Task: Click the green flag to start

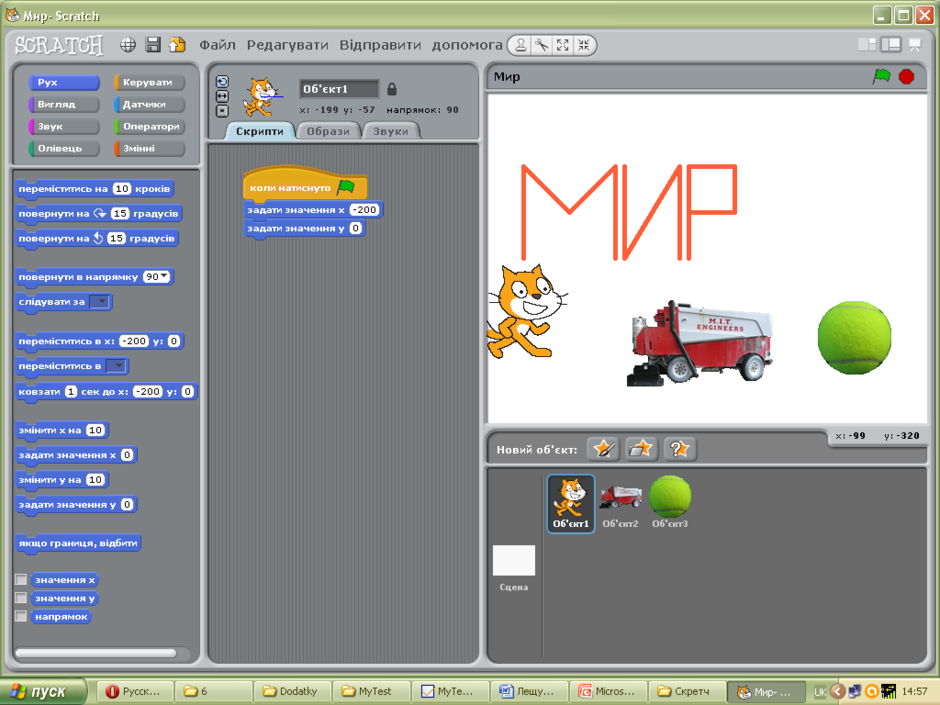Action: click(x=881, y=76)
